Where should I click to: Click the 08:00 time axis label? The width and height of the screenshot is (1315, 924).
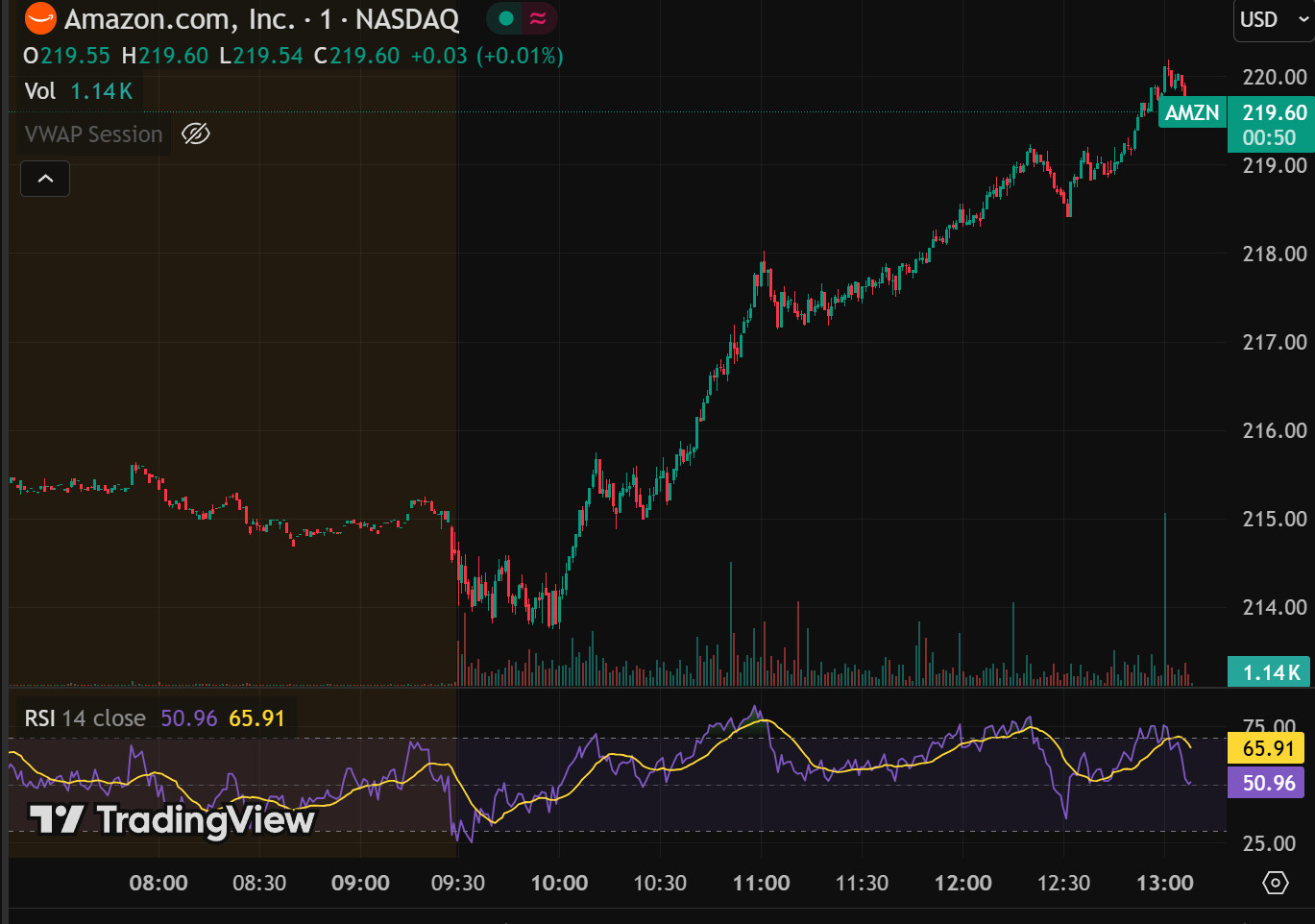tap(158, 883)
